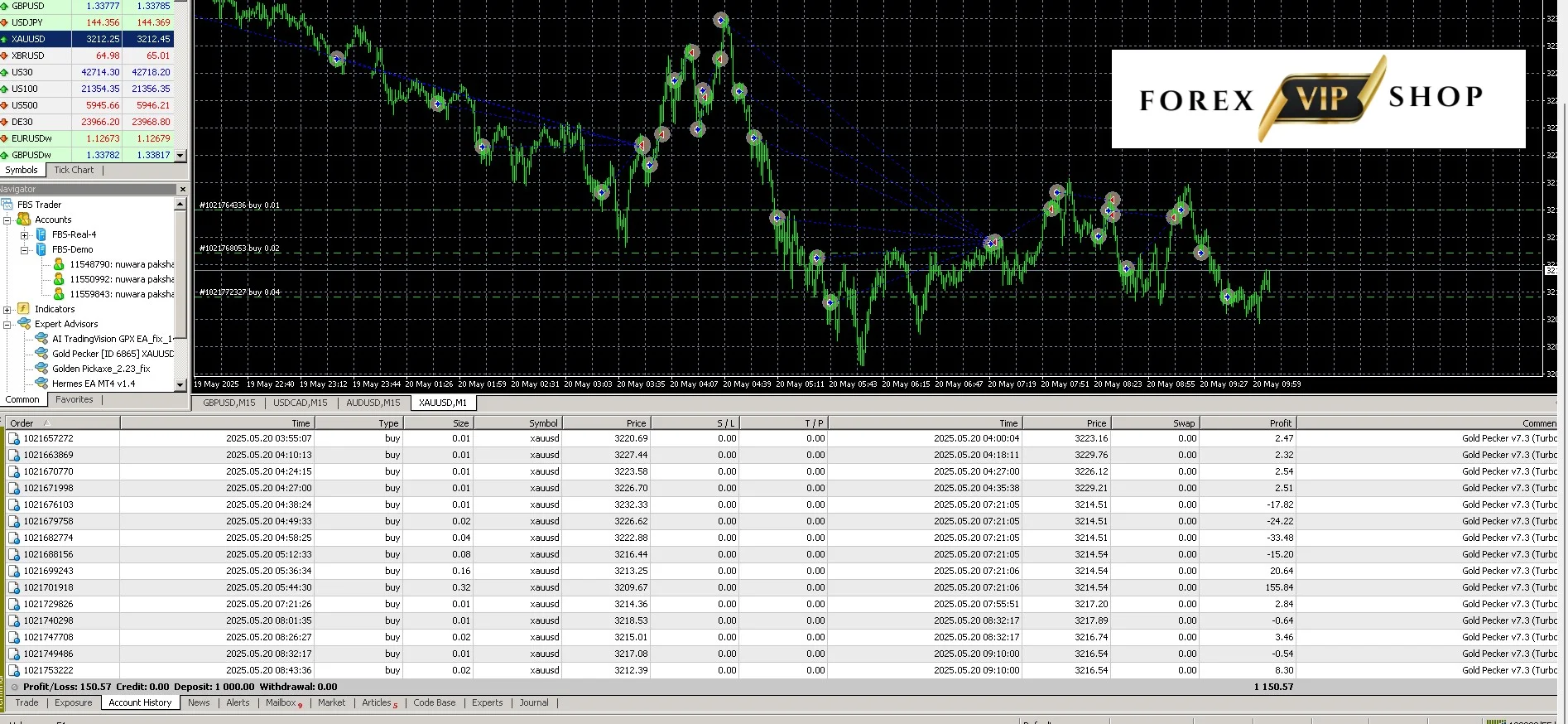Viewport: 1568px width, 724px height.
Task: Click the FBS-Demo server icon
Action: 41,249
